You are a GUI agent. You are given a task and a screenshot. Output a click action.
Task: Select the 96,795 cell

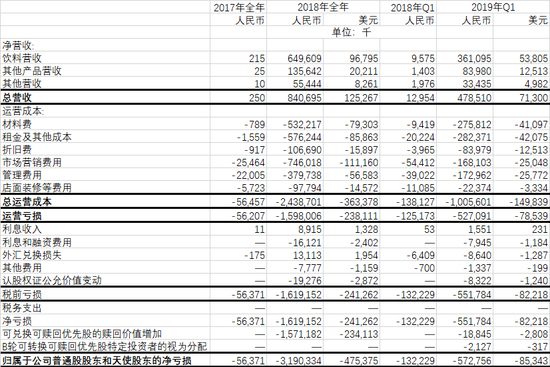pos(364,58)
